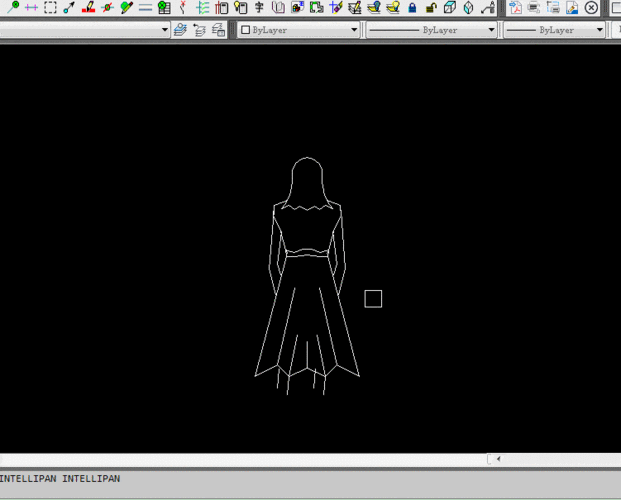Click the green table grid icon
Viewport: 621px width, 500px height.
pyautogui.click(x=164, y=8)
